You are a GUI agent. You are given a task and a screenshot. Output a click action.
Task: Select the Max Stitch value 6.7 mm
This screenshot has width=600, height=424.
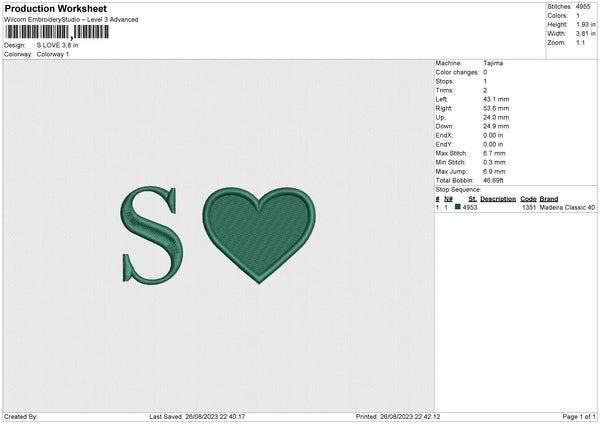[x=494, y=153]
